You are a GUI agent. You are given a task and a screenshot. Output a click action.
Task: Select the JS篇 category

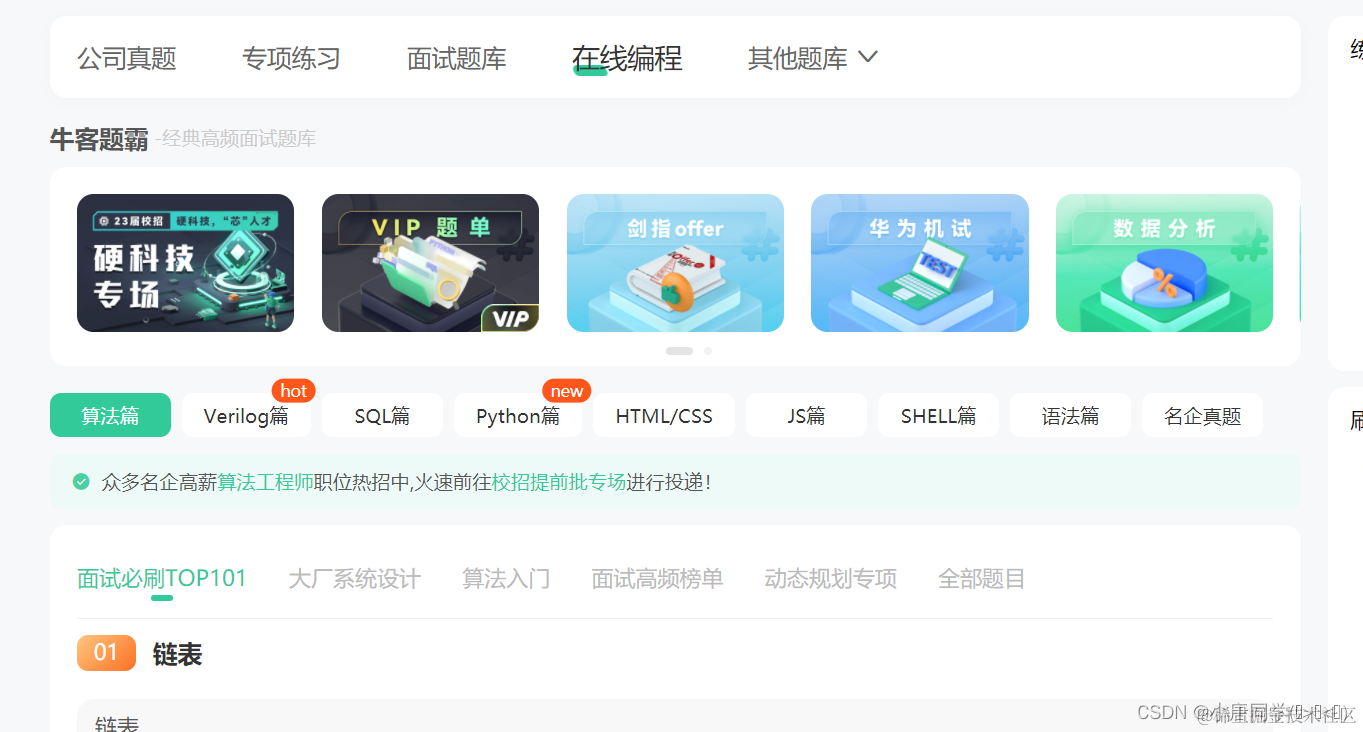[x=806, y=415]
